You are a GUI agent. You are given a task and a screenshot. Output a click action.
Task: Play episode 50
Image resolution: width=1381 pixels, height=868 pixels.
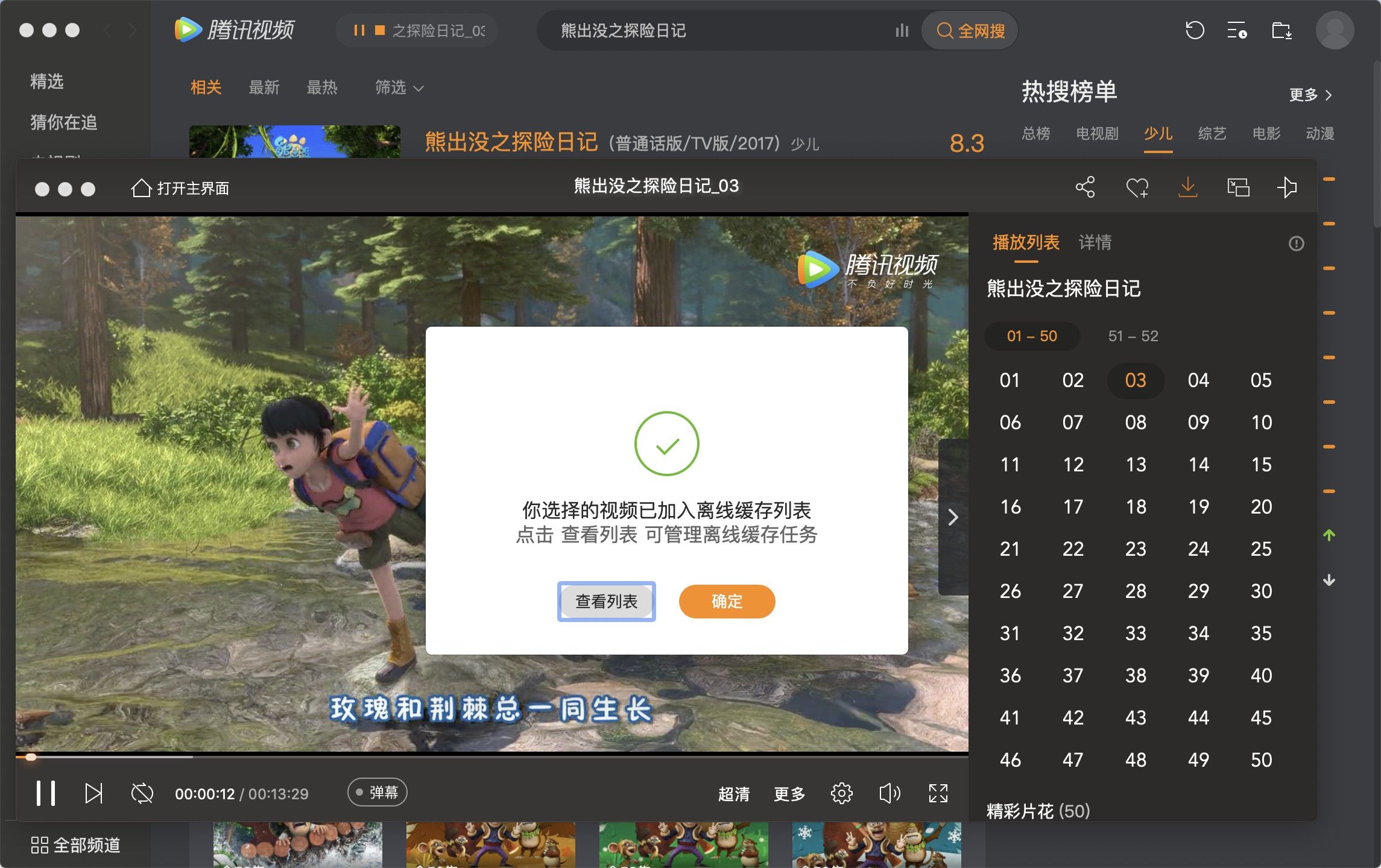(1261, 760)
